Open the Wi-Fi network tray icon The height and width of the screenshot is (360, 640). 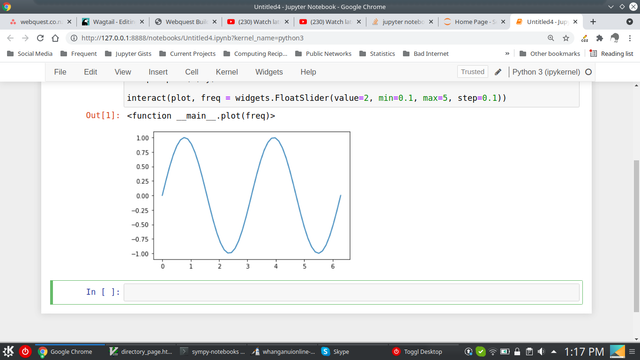click(x=493, y=351)
